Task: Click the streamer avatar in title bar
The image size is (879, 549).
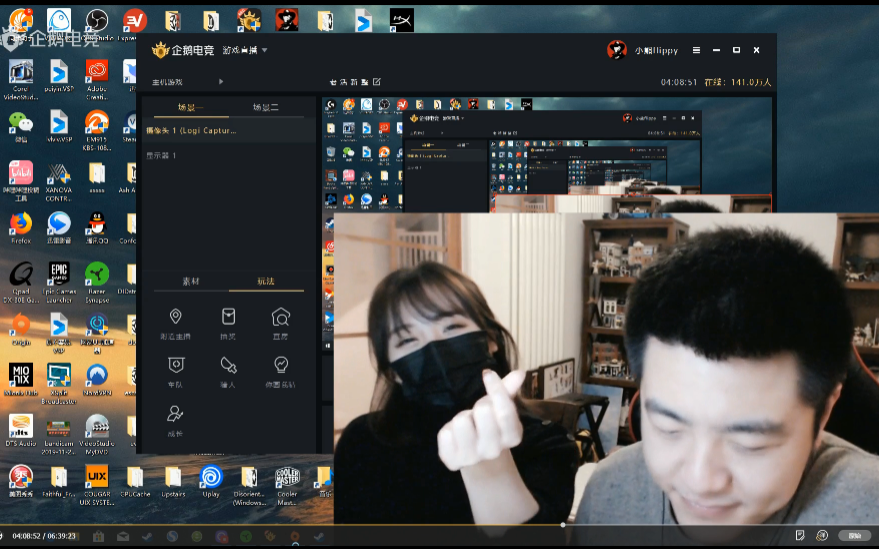Action: [617, 50]
